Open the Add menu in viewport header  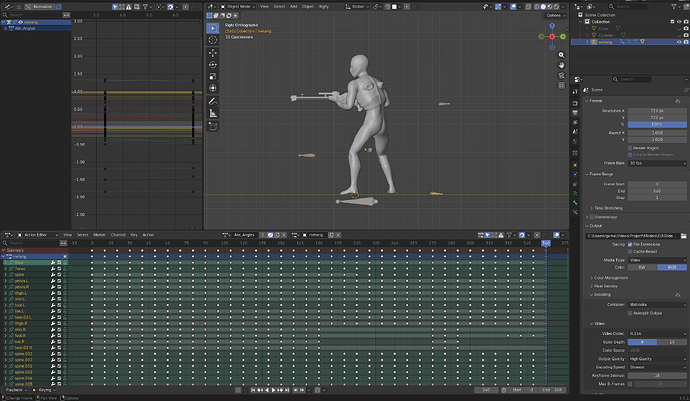(294, 7)
